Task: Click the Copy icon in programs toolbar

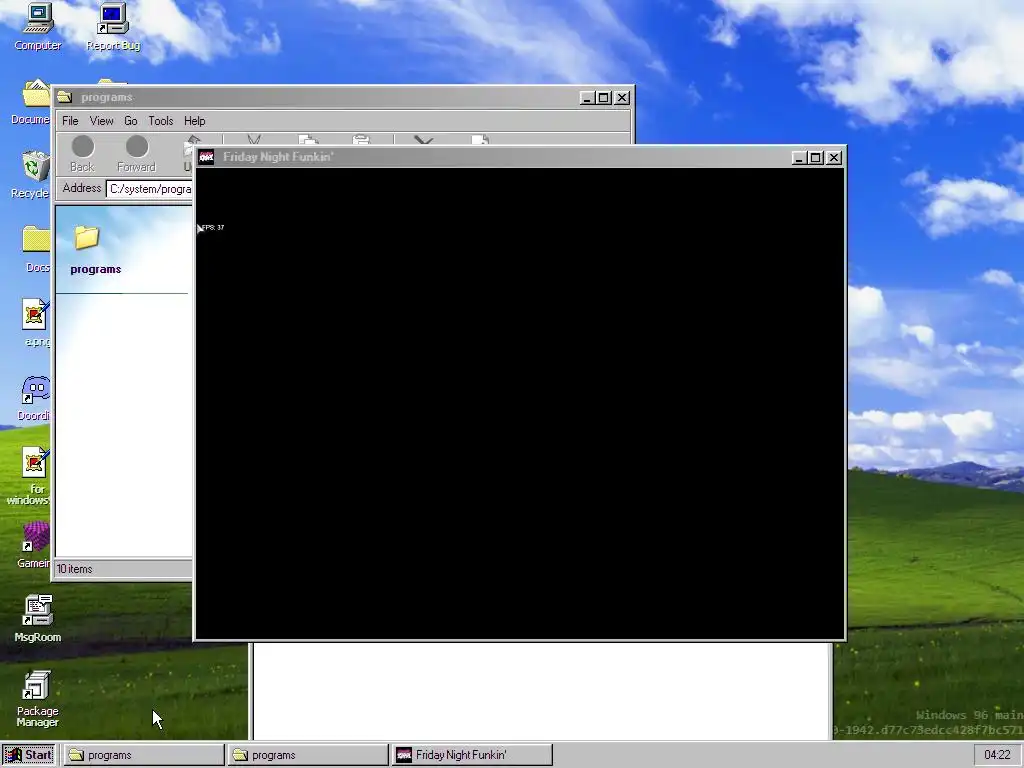Action: coord(308,139)
